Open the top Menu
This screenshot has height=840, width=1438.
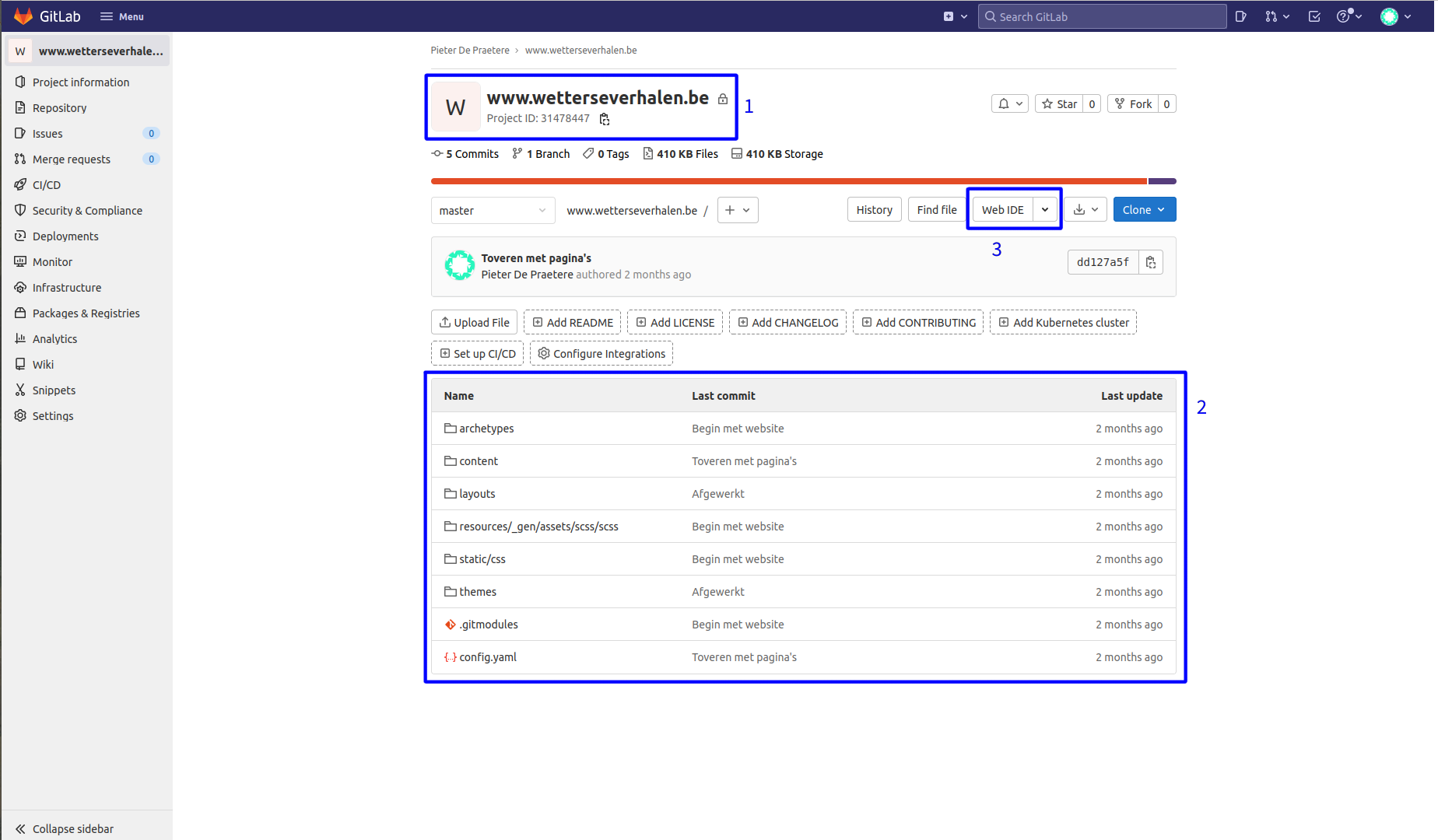(122, 16)
